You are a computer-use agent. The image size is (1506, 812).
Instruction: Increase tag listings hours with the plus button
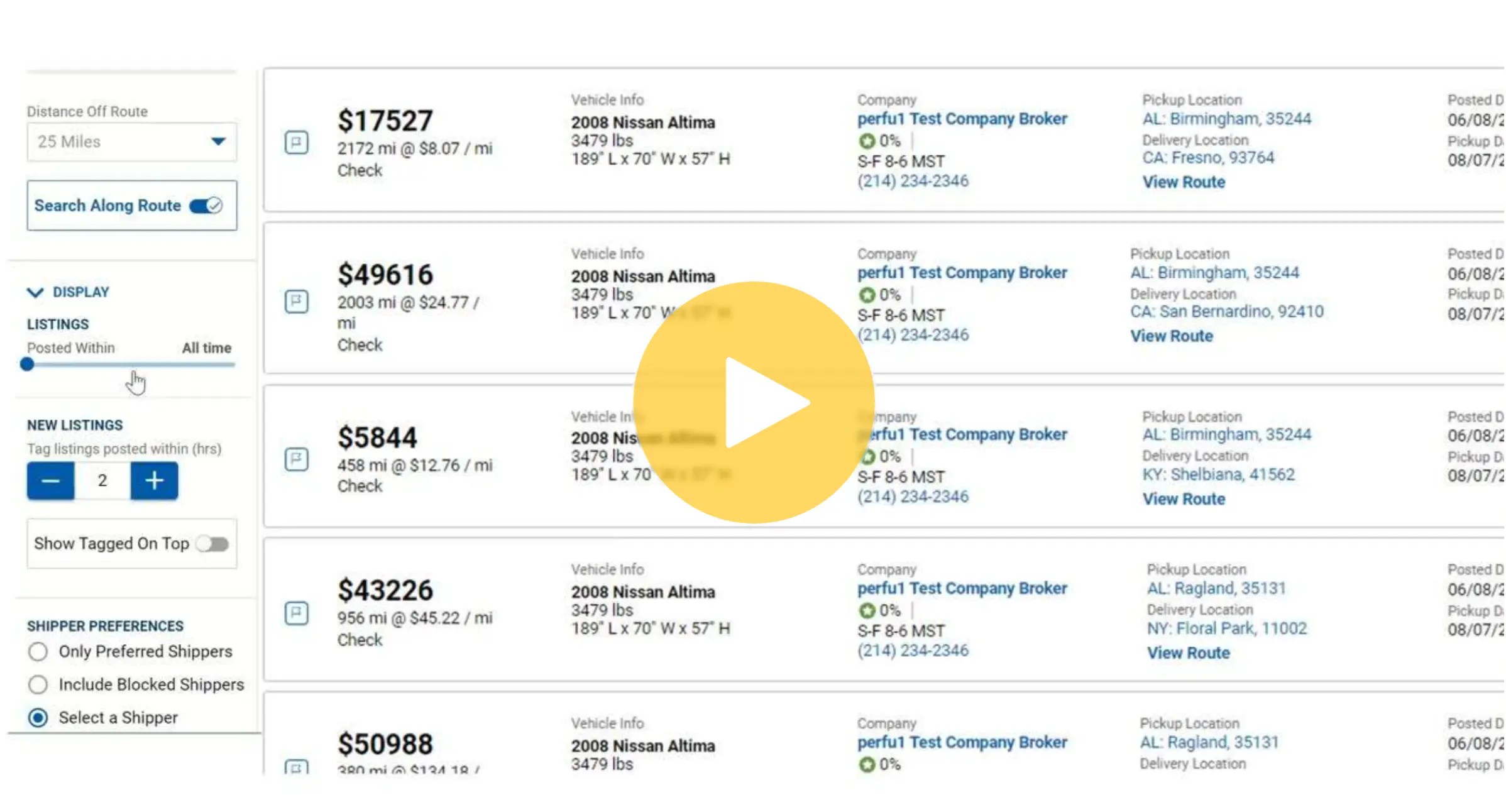click(154, 480)
